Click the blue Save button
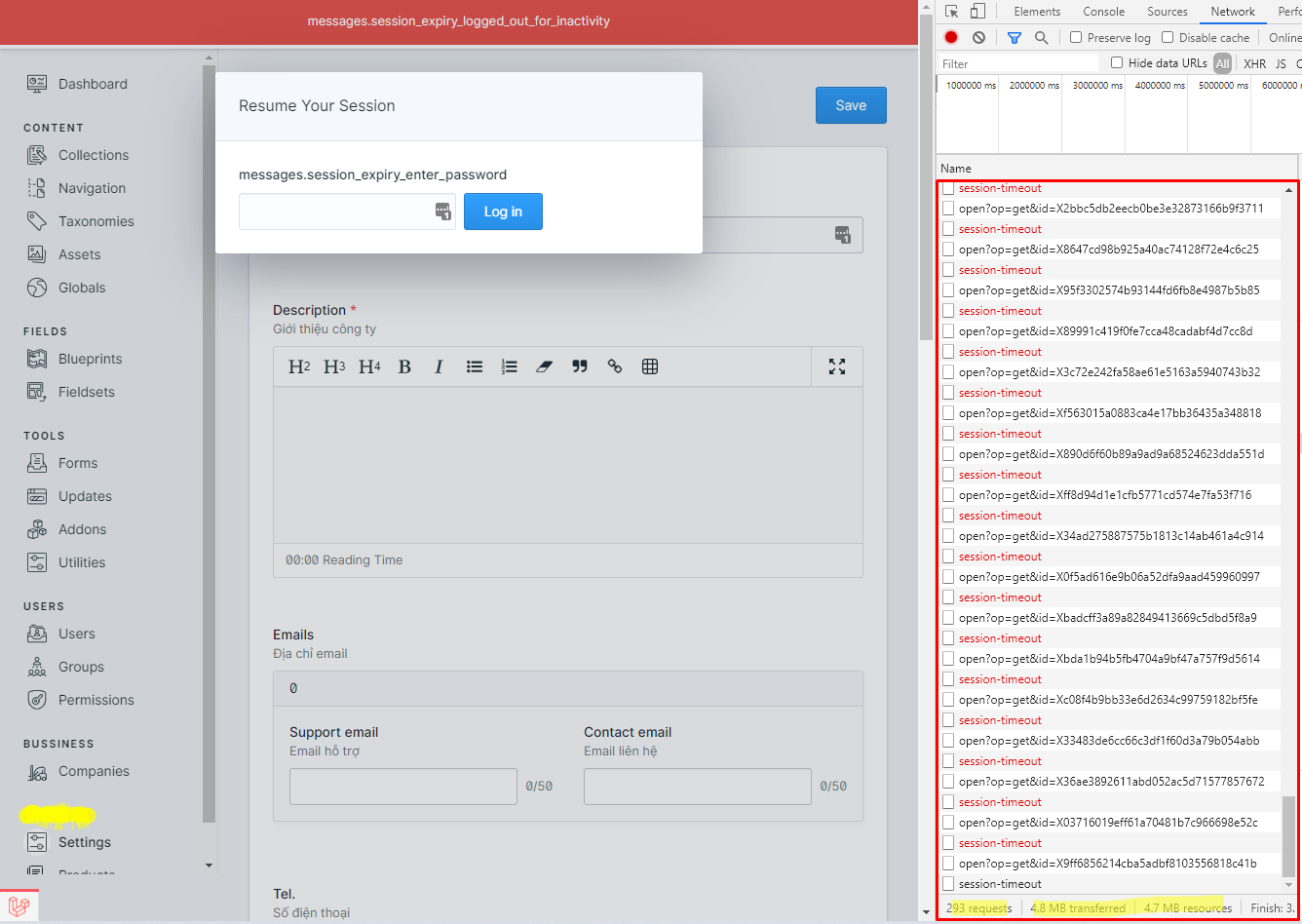 coord(851,105)
